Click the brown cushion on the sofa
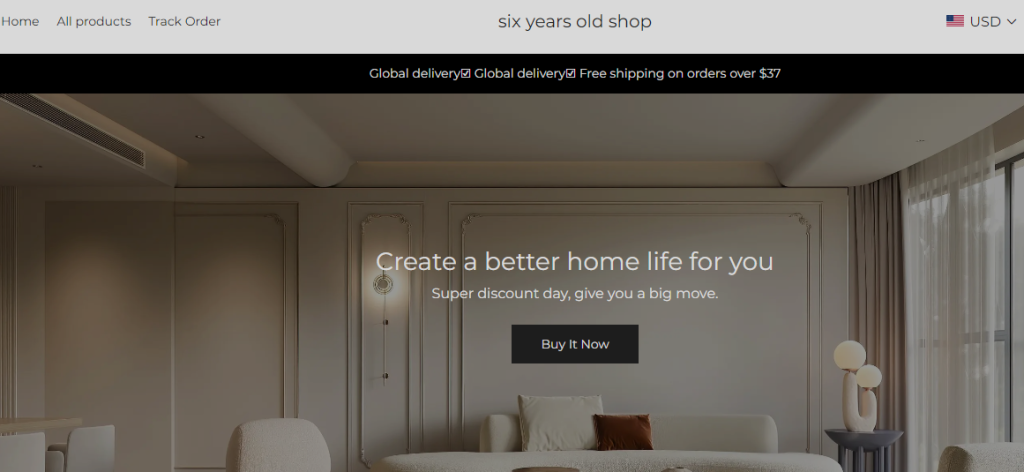The width and height of the screenshot is (1024, 472). pos(623,432)
